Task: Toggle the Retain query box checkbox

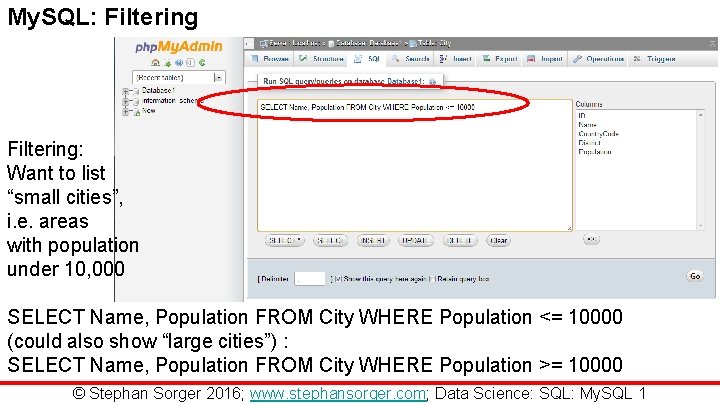Action: (432, 279)
